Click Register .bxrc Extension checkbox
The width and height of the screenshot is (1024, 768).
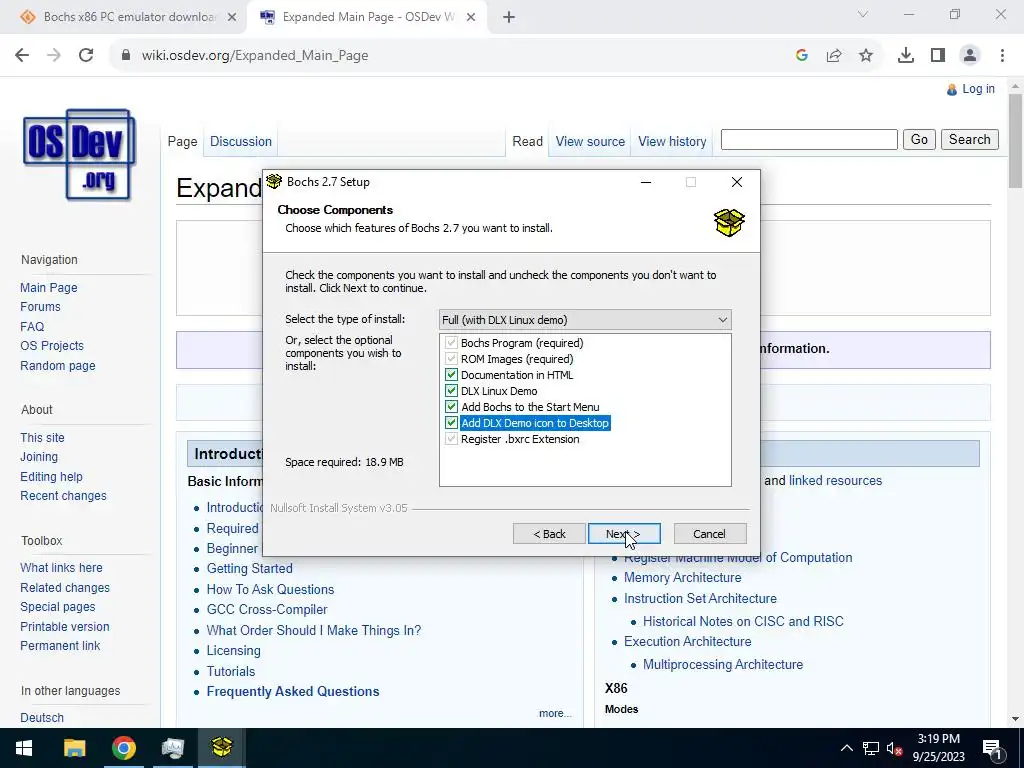pyautogui.click(x=451, y=439)
